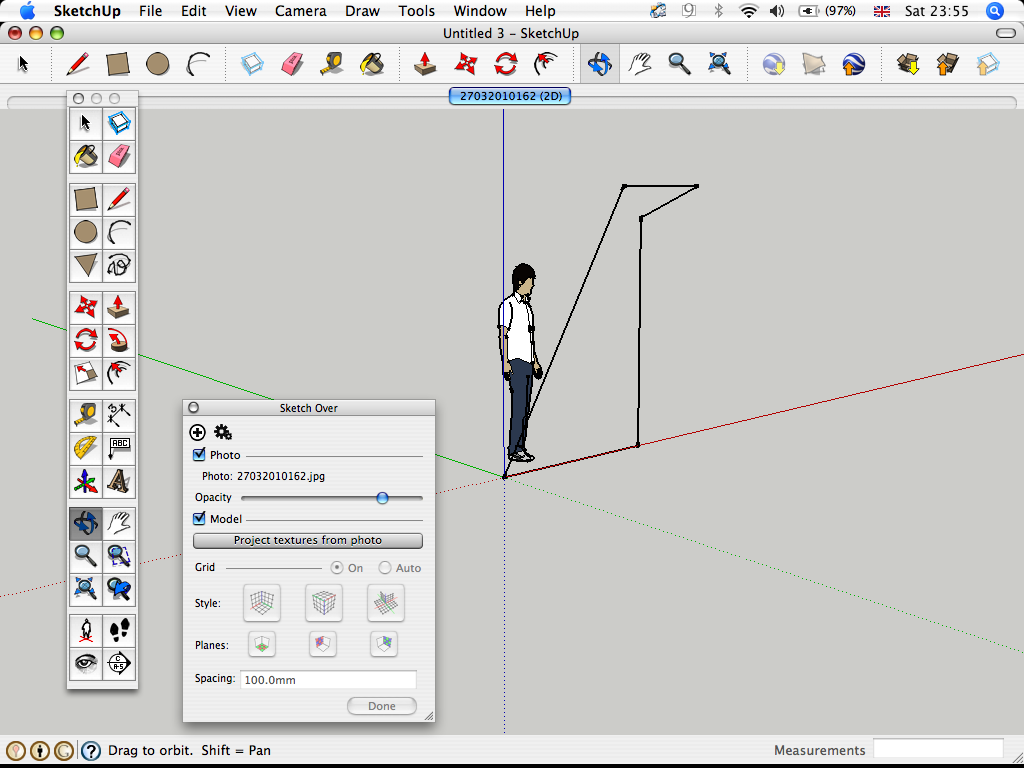
Task: Pick the Section Plane tool
Action: point(119,664)
